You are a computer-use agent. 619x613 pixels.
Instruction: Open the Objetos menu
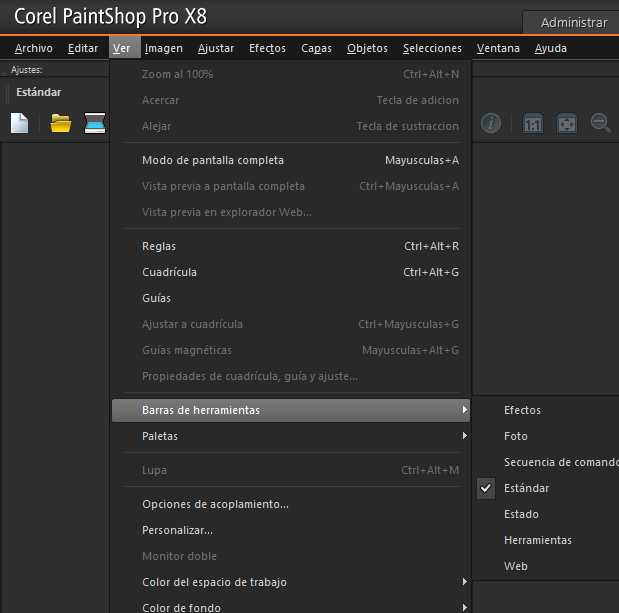coord(367,48)
